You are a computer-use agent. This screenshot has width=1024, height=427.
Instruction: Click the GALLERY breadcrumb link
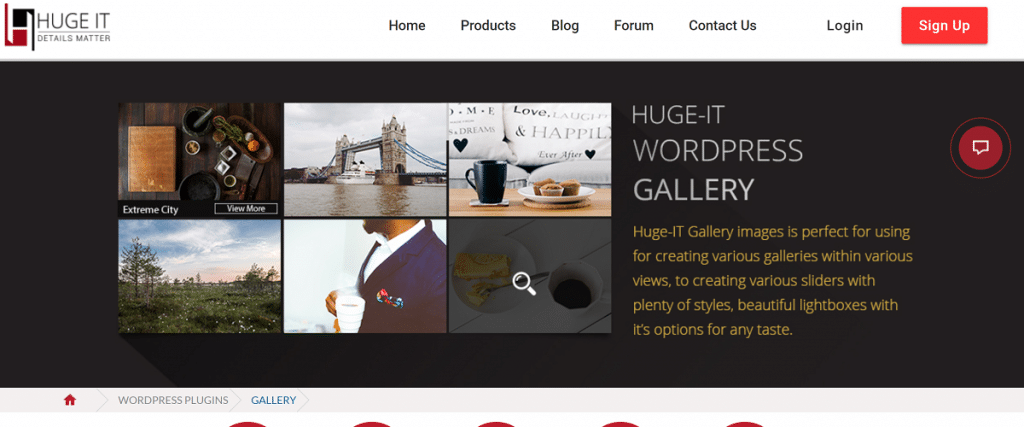tap(274, 400)
